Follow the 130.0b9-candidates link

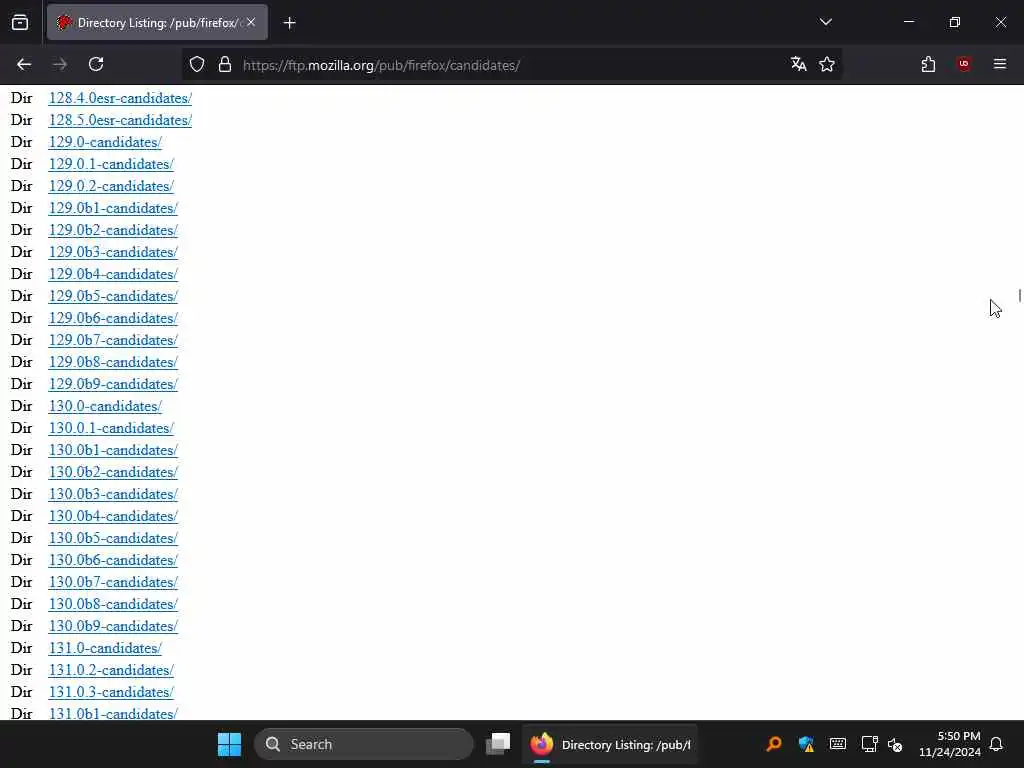tap(113, 626)
